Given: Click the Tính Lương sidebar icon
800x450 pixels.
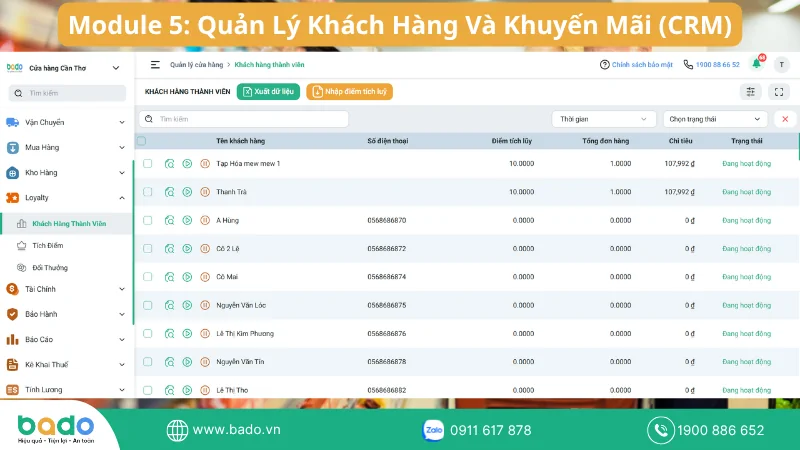Looking at the screenshot, I should [x=12, y=390].
